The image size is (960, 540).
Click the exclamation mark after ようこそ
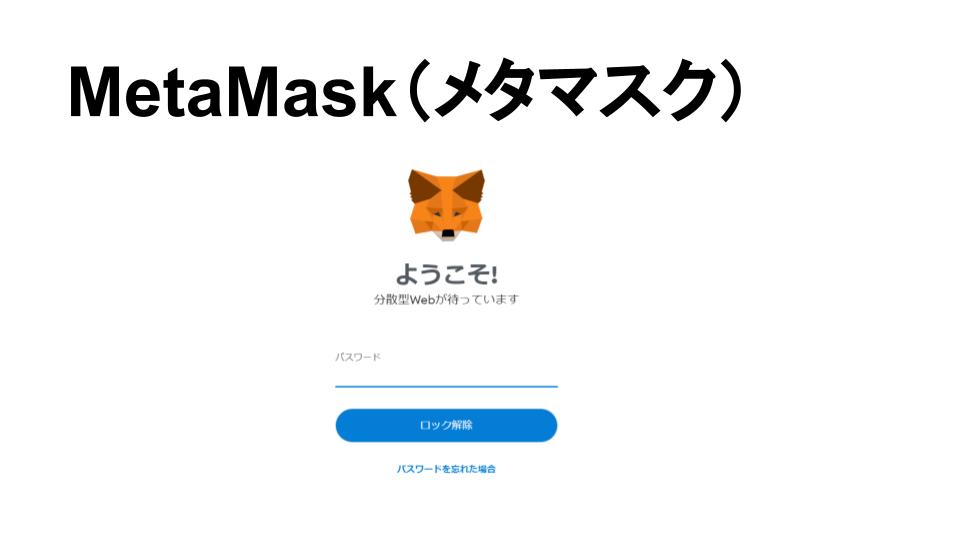[x=493, y=275]
